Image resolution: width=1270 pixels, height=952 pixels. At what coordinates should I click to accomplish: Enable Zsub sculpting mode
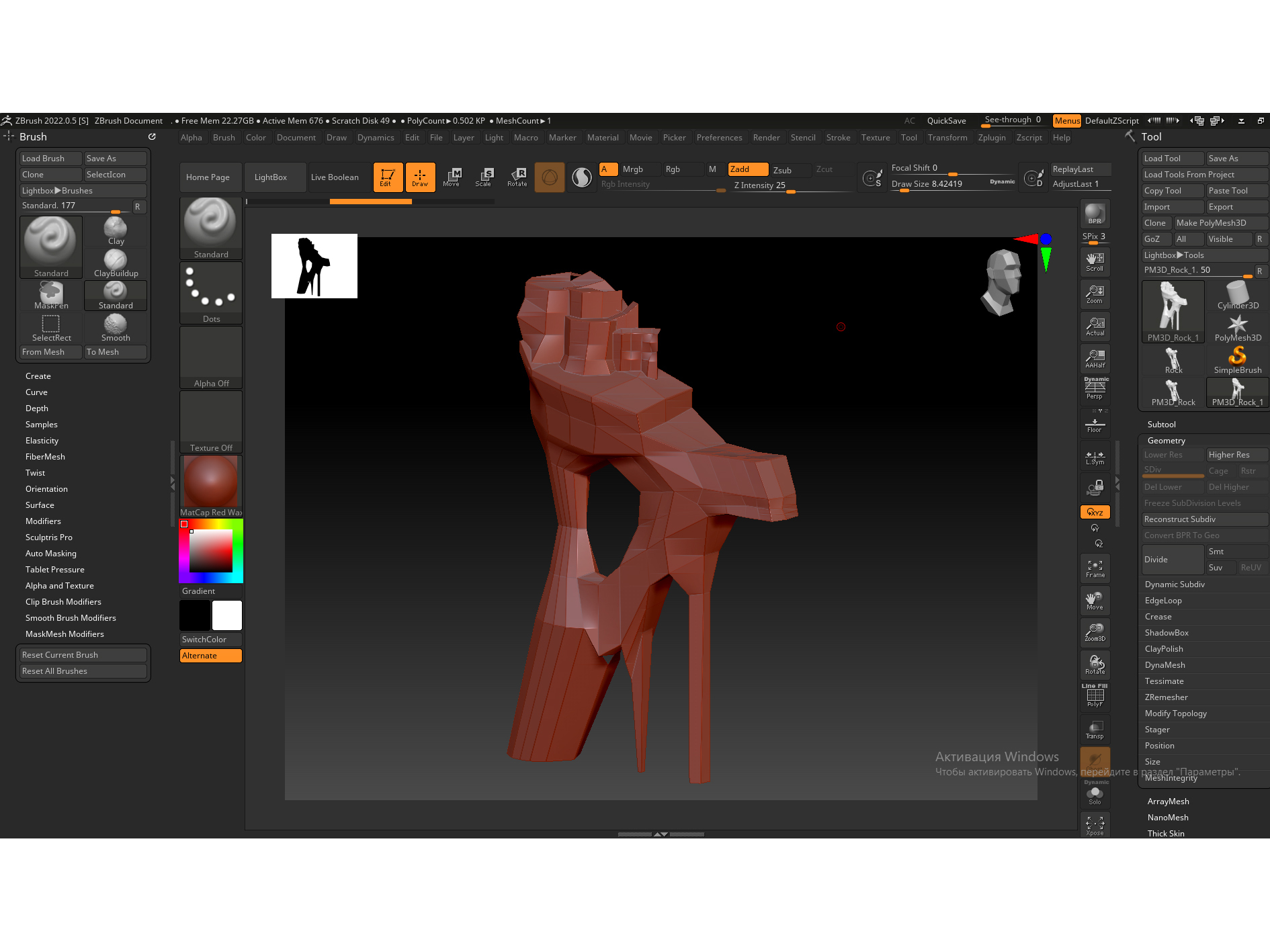(x=782, y=170)
